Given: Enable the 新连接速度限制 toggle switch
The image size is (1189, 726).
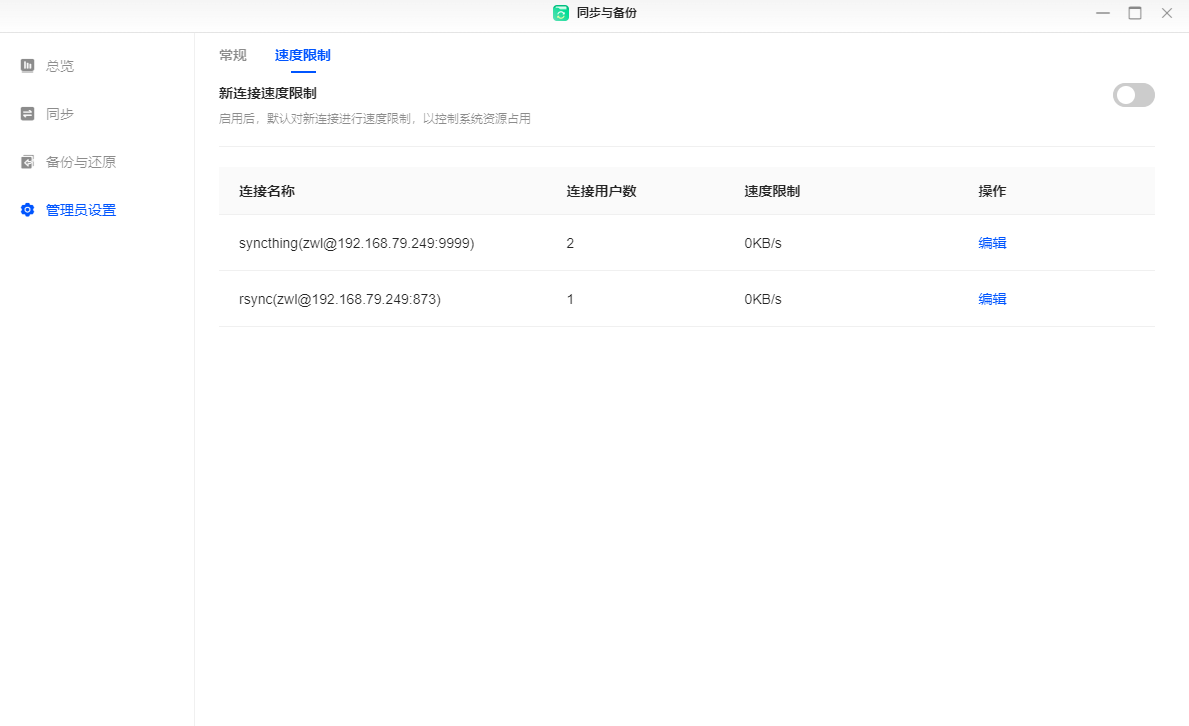Looking at the screenshot, I should [x=1134, y=95].
